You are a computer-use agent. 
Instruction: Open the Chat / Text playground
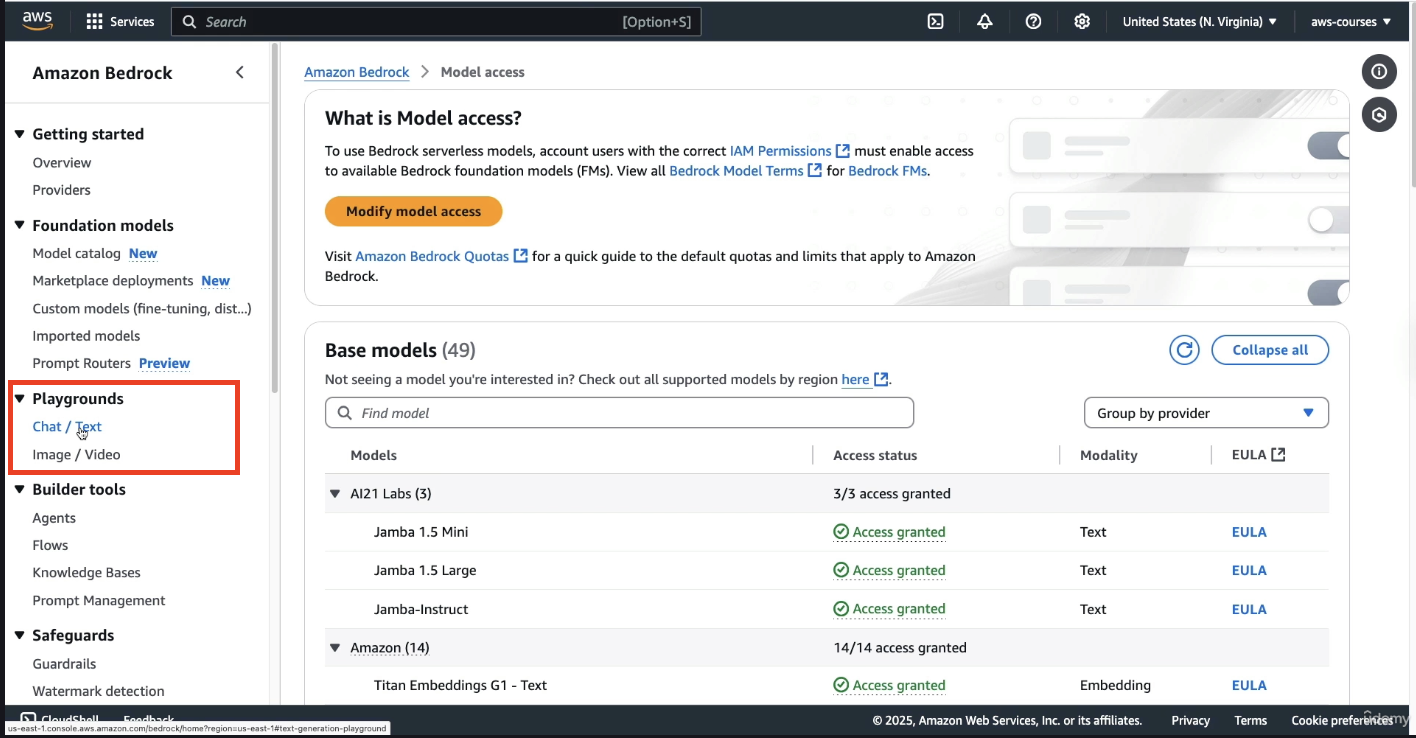(x=67, y=426)
